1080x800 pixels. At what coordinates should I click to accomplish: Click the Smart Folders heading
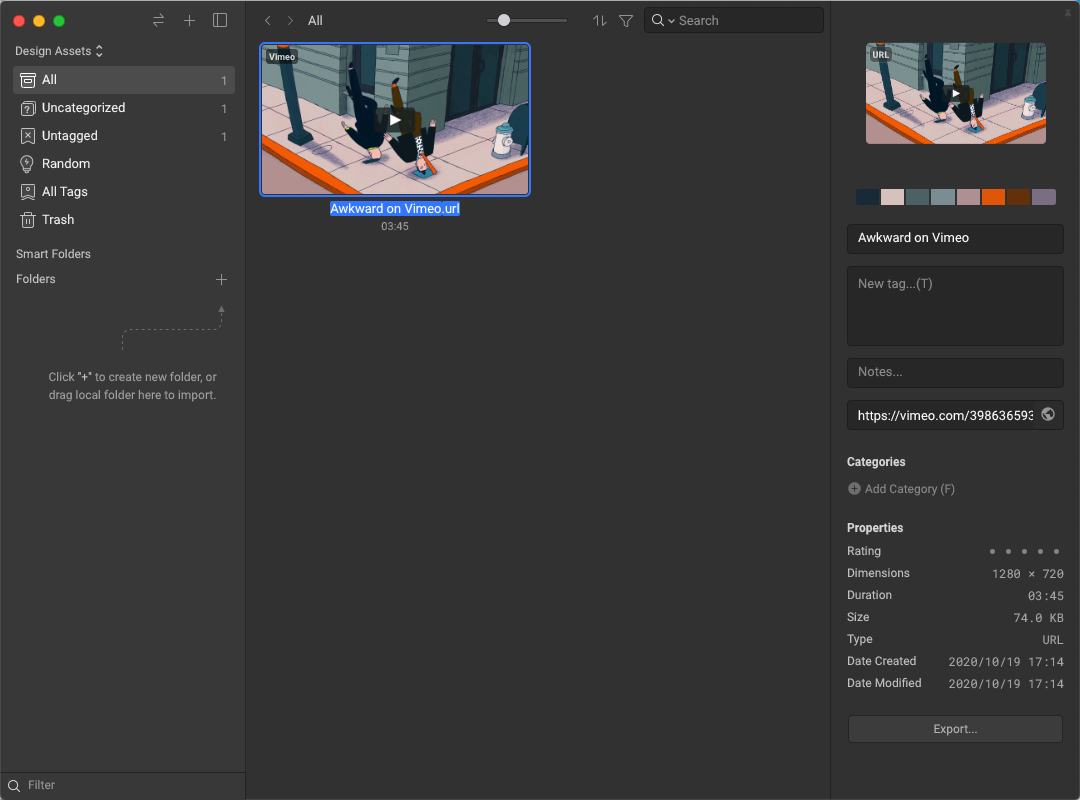click(54, 254)
